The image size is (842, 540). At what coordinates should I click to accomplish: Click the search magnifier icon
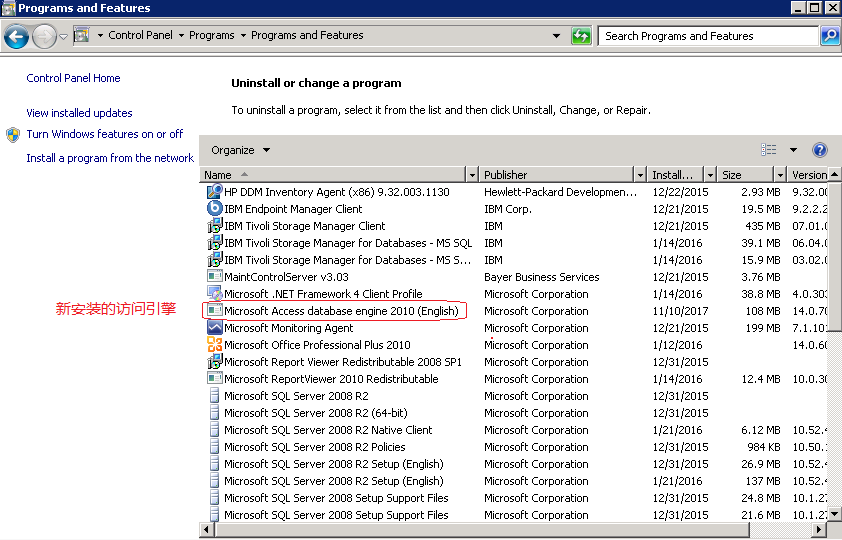pos(830,36)
